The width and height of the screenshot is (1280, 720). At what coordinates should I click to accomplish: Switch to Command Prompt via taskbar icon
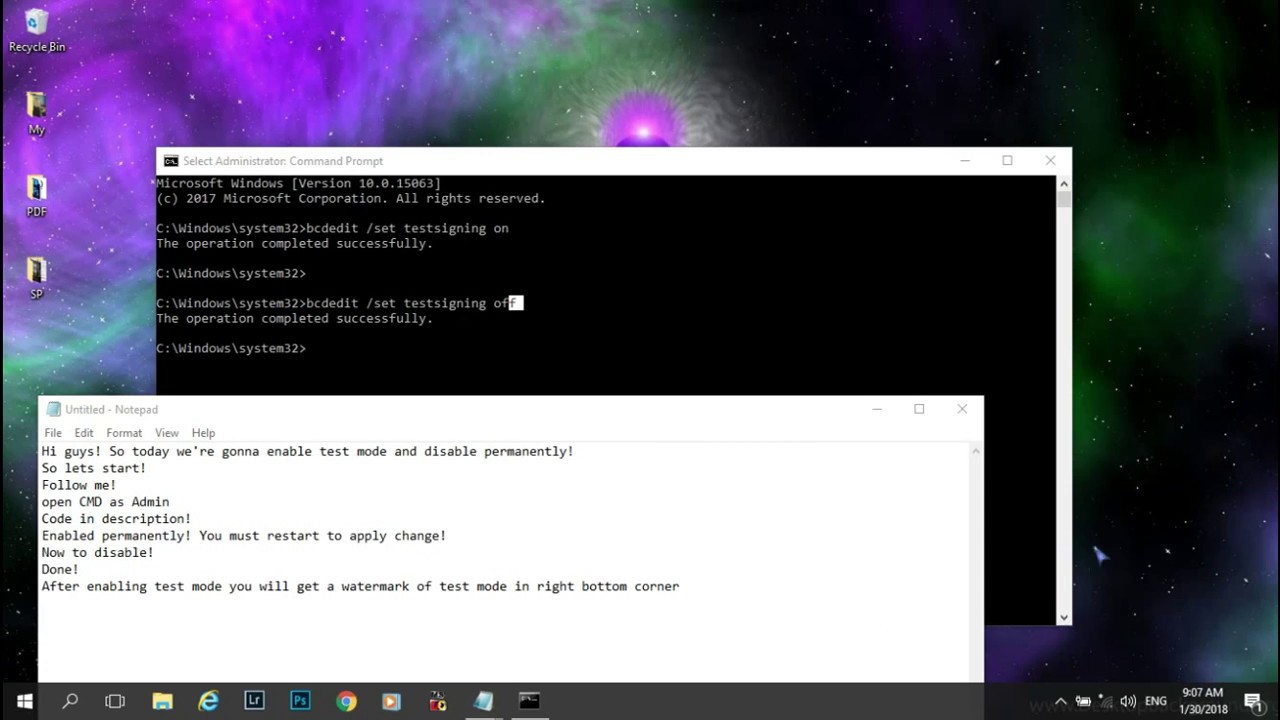tap(529, 701)
